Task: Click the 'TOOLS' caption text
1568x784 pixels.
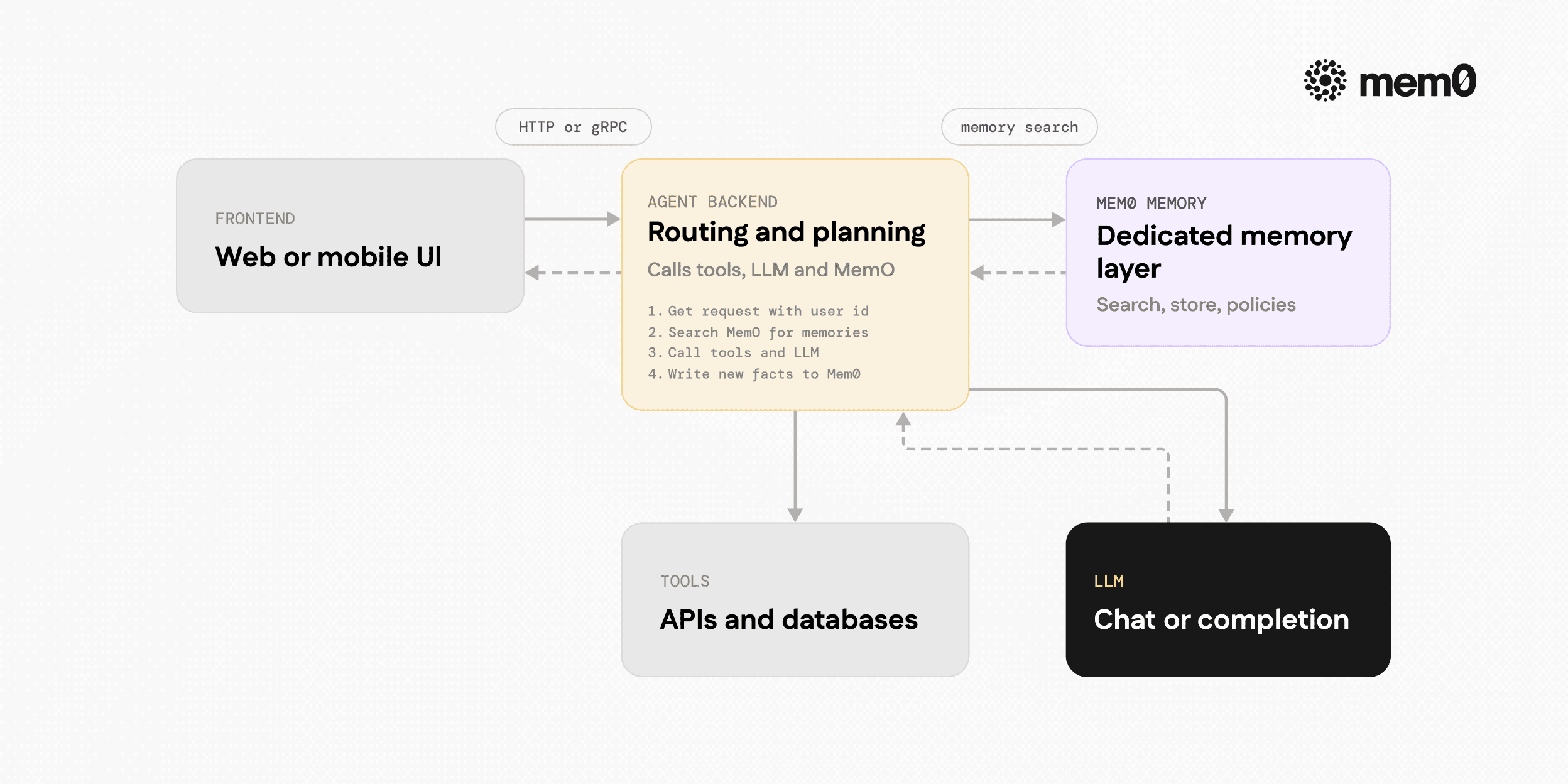Action: [x=685, y=581]
